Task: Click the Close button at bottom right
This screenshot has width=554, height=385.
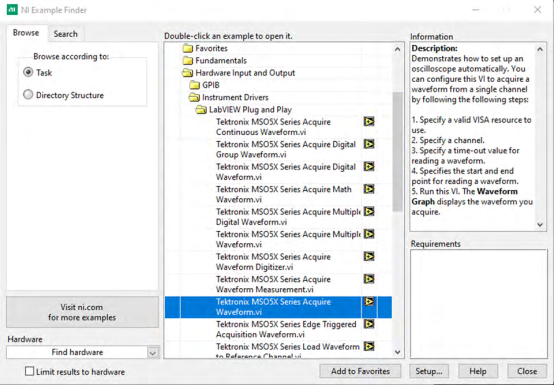Action: (527, 371)
